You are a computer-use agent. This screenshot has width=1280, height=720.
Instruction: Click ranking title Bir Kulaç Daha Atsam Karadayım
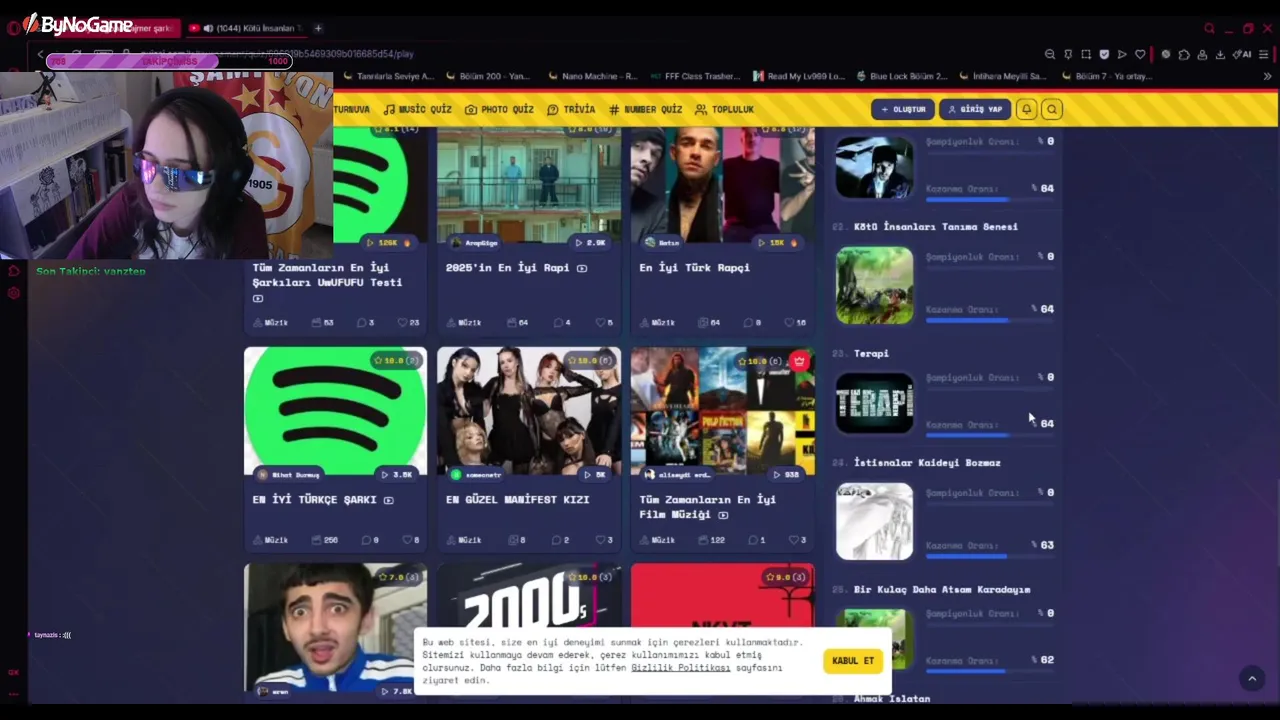pyautogui.click(x=941, y=590)
